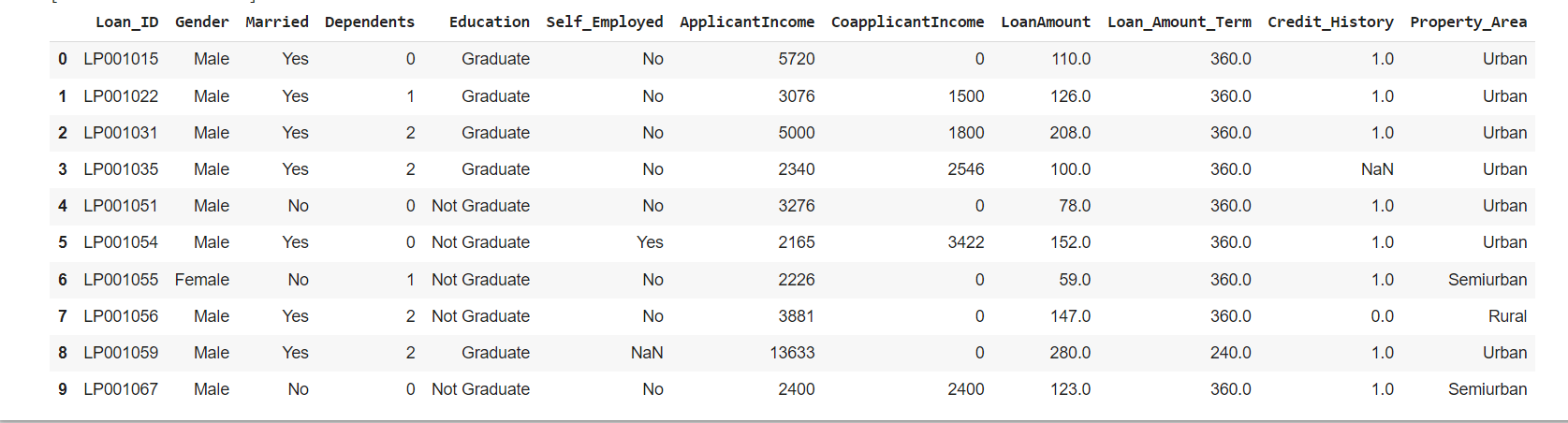
Task: Click row index 9
Action: (63, 389)
